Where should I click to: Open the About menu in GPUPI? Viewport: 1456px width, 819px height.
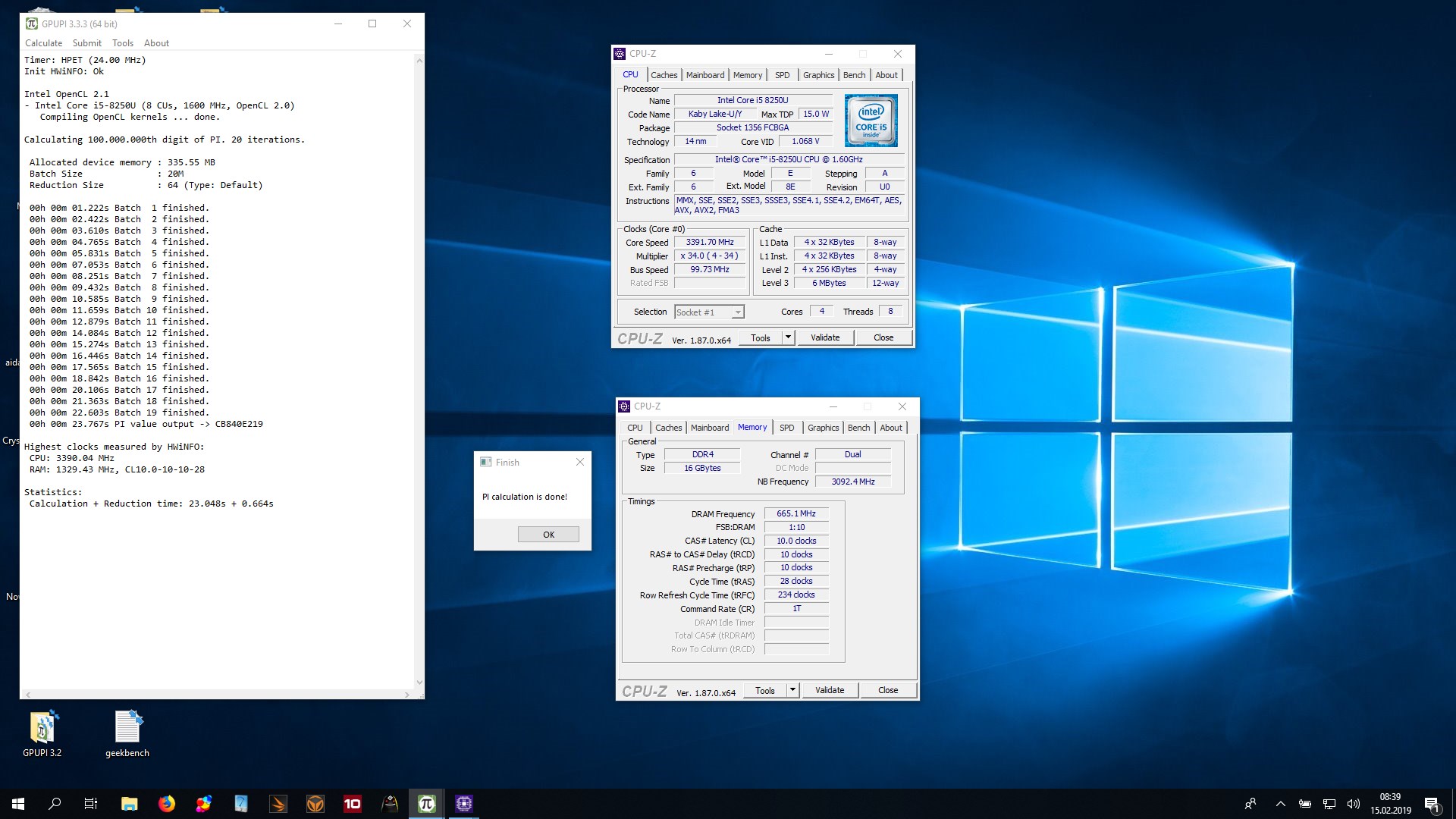[x=156, y=43]
